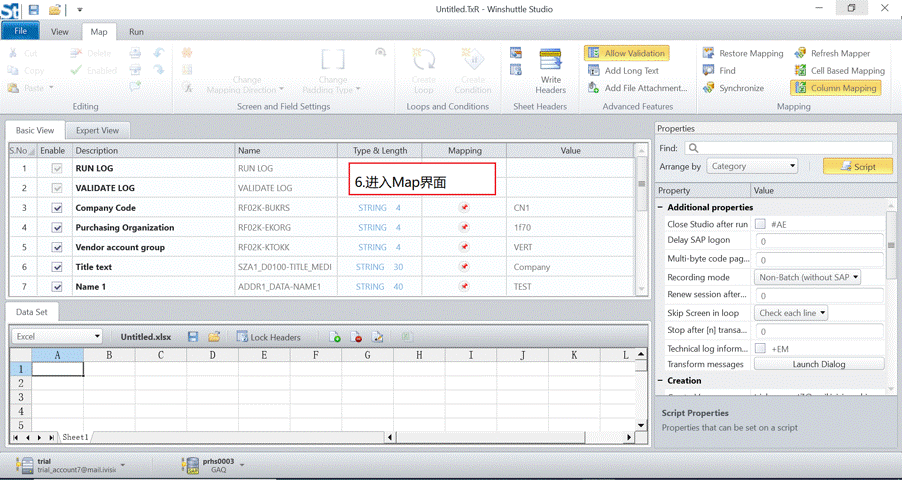Collapse the Creation section
Viewport: 902px width, 480px height.
660,380
